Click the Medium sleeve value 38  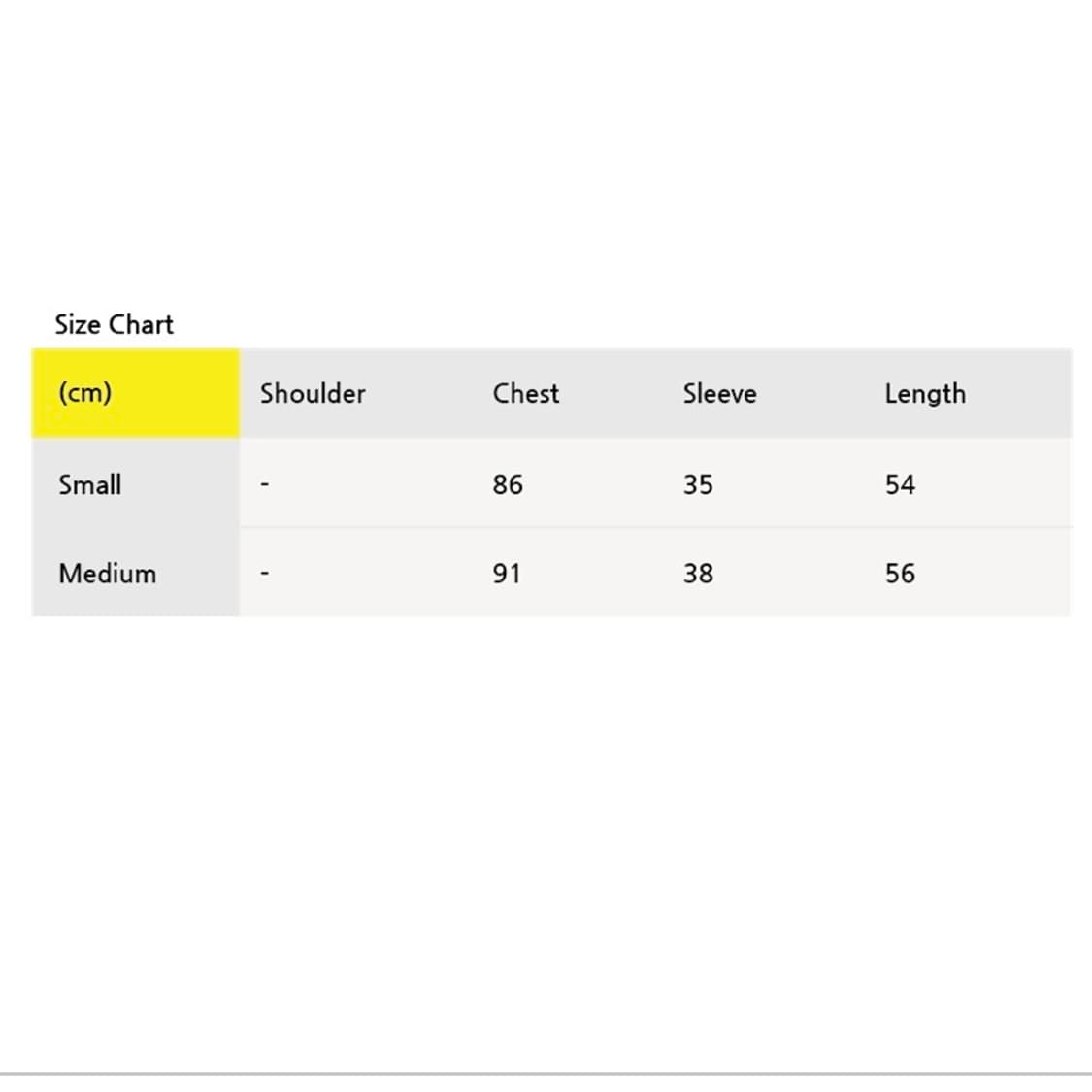pos(698,574)
